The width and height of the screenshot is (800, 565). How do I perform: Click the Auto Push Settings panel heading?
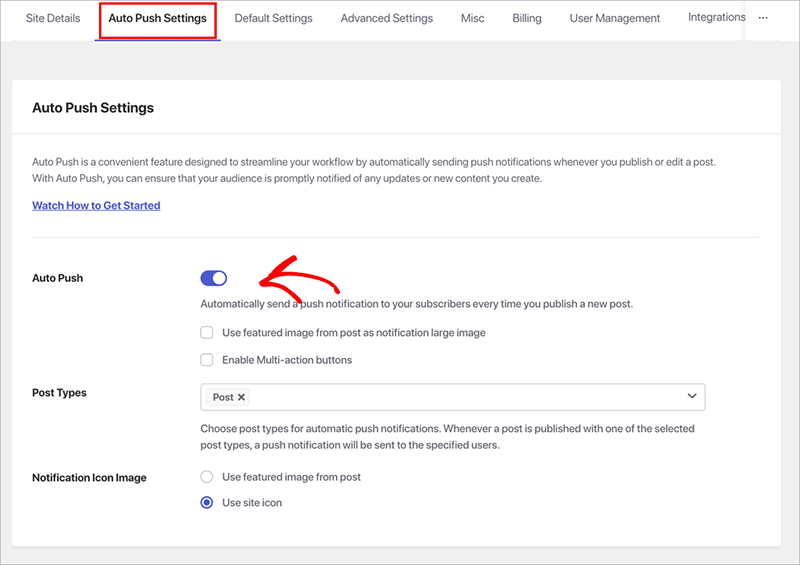coord(93,108)
